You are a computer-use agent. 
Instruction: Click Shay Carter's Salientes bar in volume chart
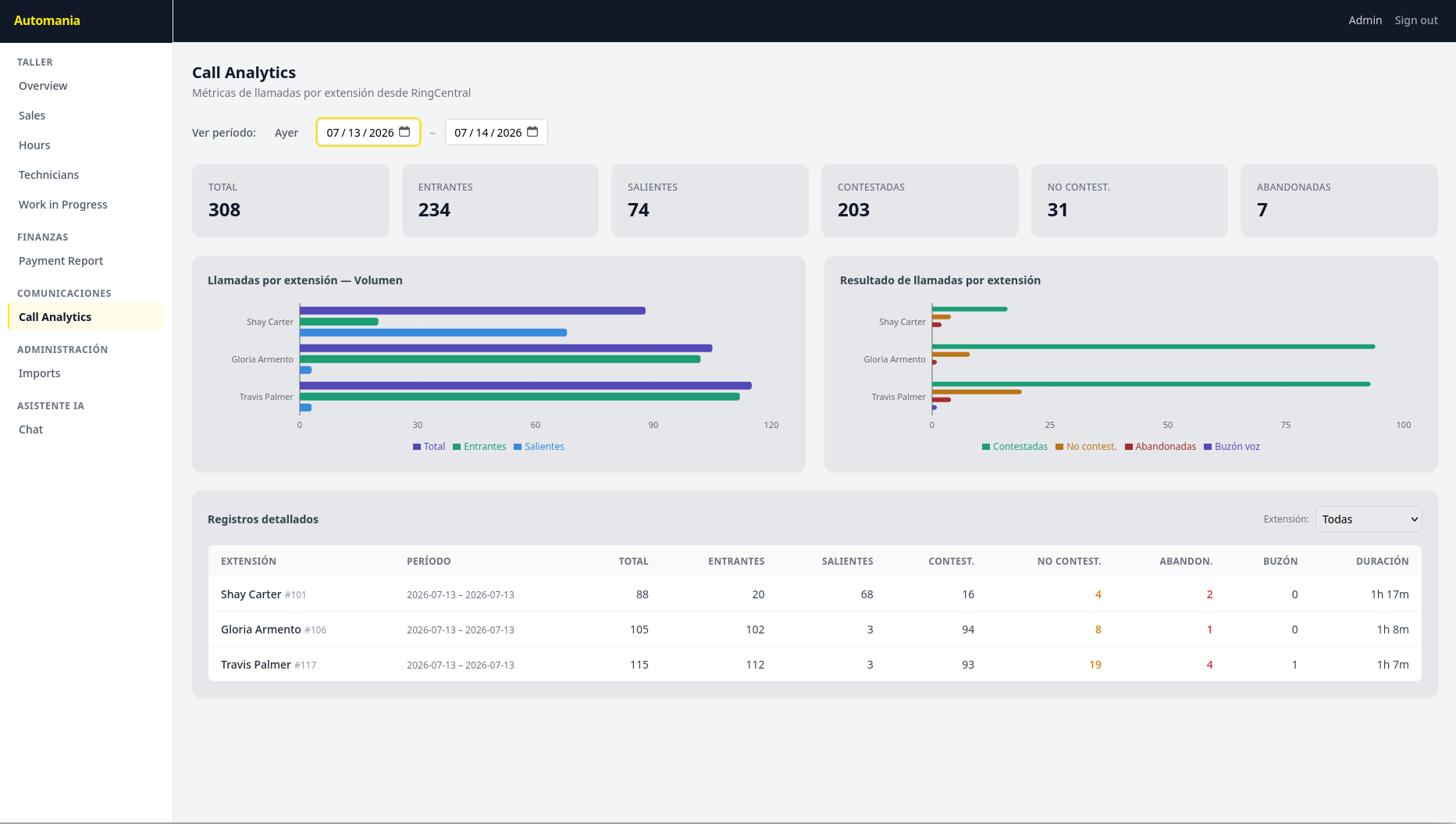433,333
